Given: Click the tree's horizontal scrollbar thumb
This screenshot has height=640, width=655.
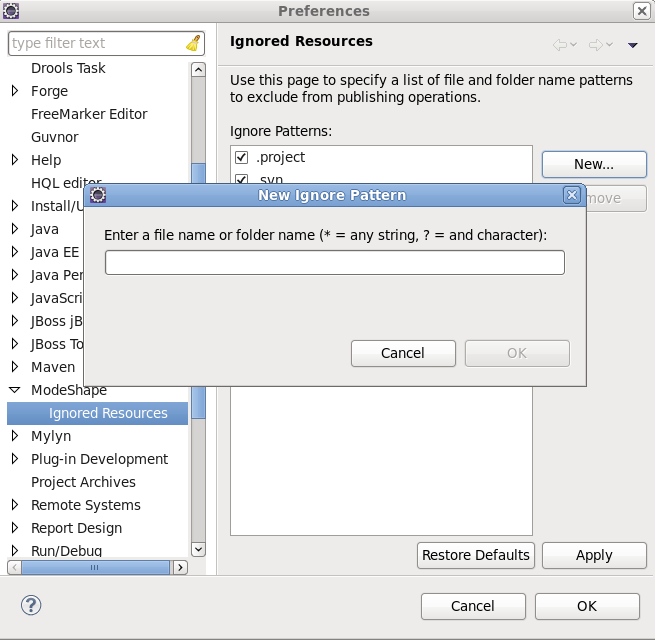Looking at the screenshot, I should tap(95, 567).
